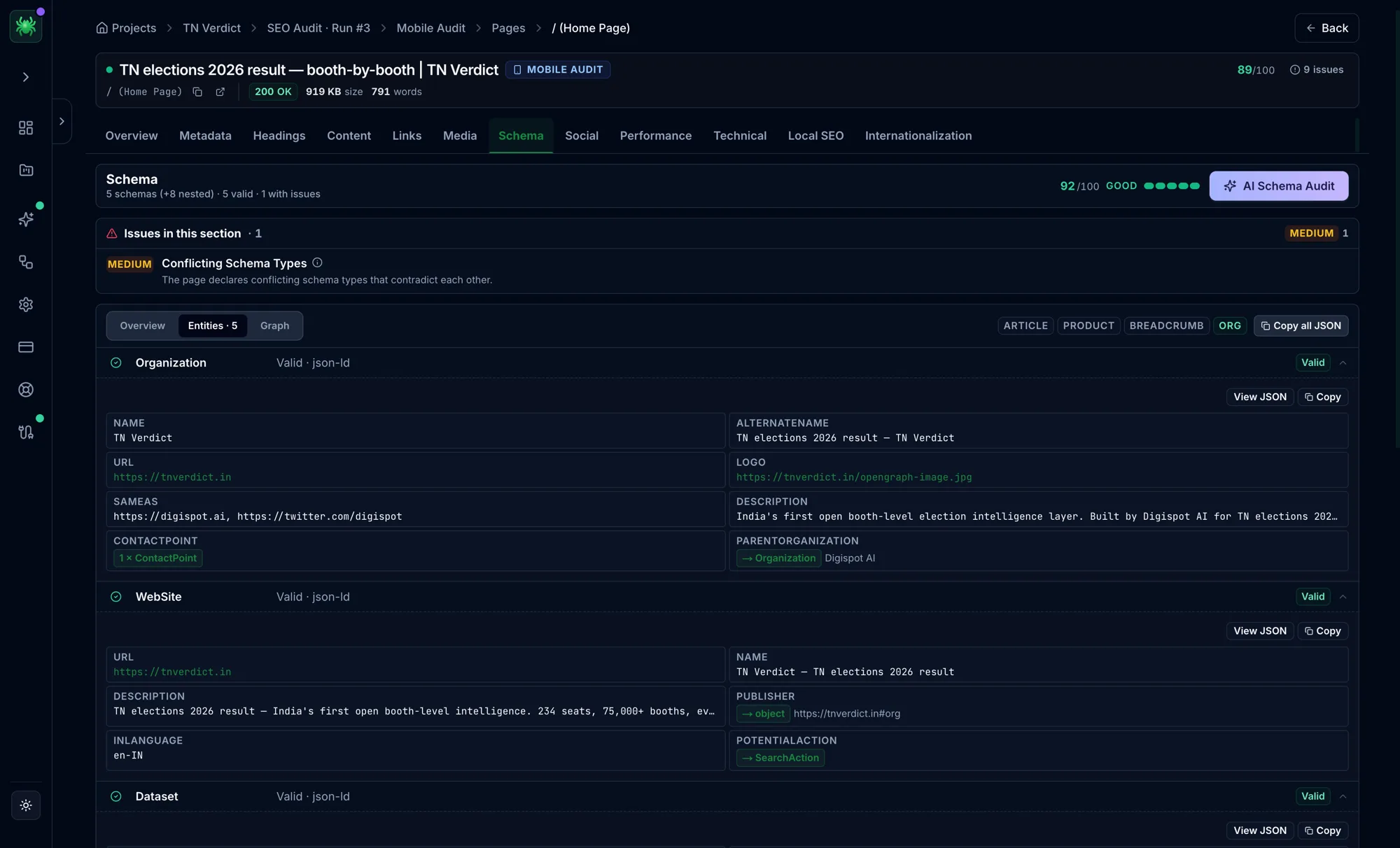
Task: Open the SEO Audit · Run #3 breadcrumb
Action: [318, 28]
